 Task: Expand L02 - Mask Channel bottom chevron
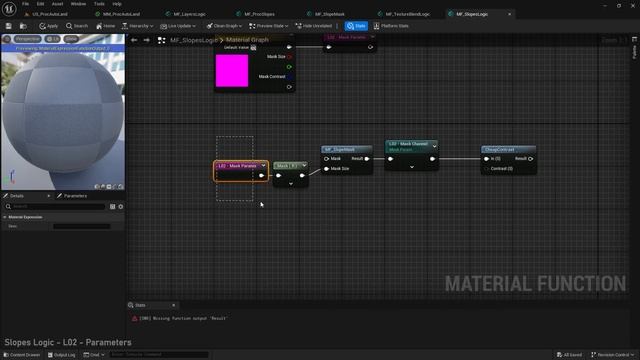[x=412, y=167]
